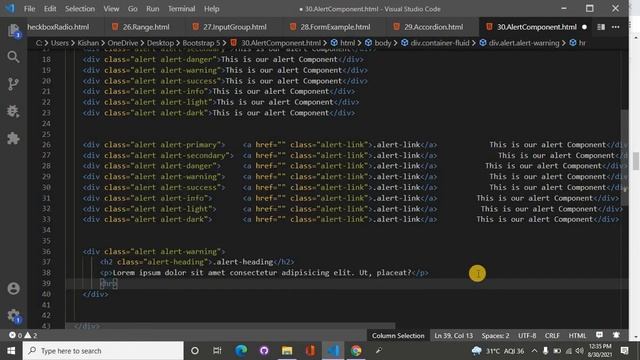Screen dimensions: 640x360
Task: Click the vertical editor scrollbar thumb
Action: 624,157
